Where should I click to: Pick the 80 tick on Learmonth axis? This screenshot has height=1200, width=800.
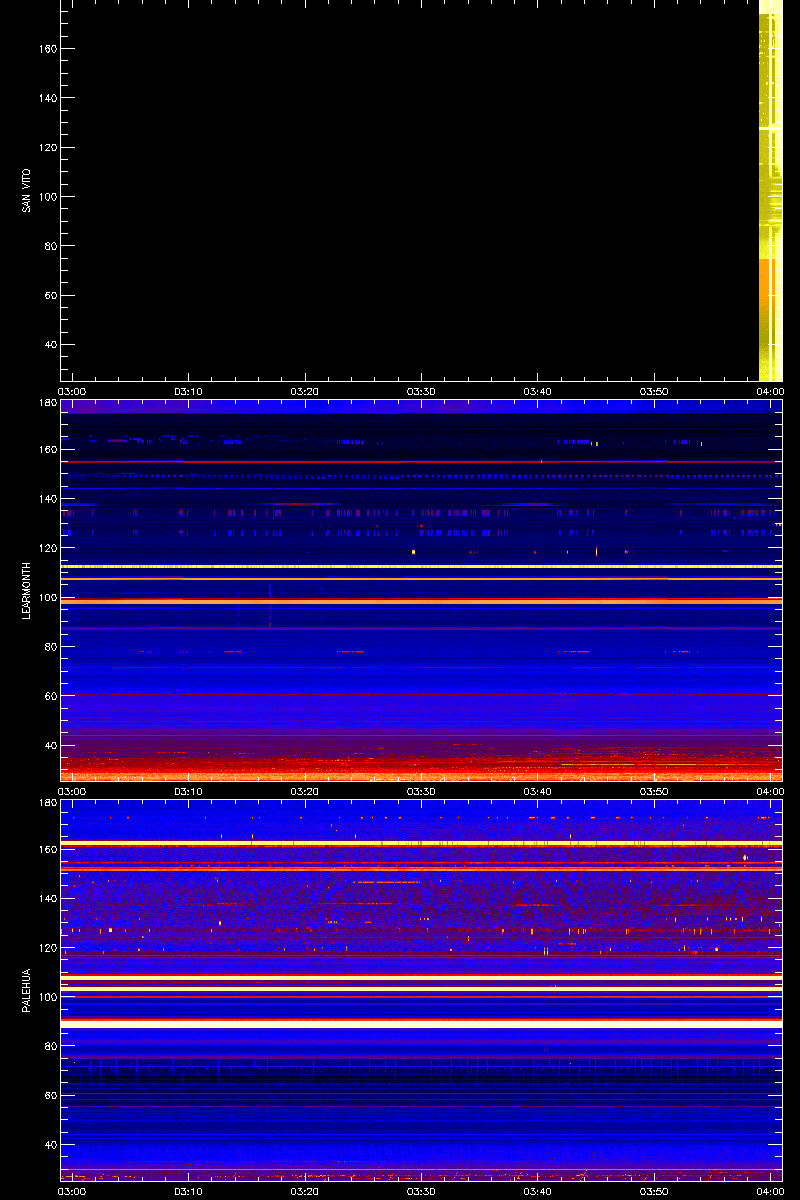[52, 646]
